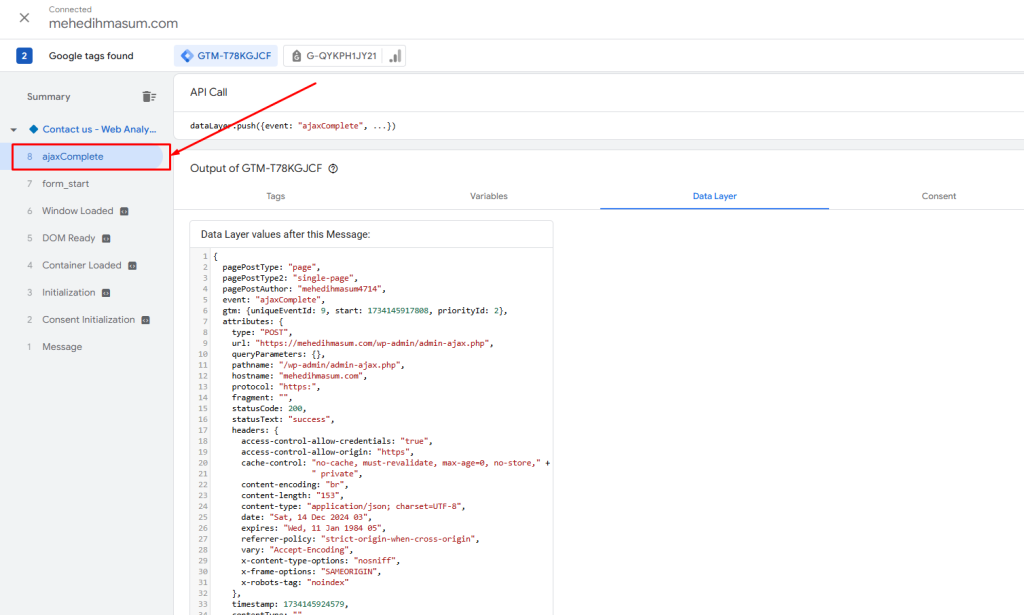Image resolution: width=1024 pixels, height=615 pixels.
Task: Click the referrer-policy header line
Action: point(360,539)
